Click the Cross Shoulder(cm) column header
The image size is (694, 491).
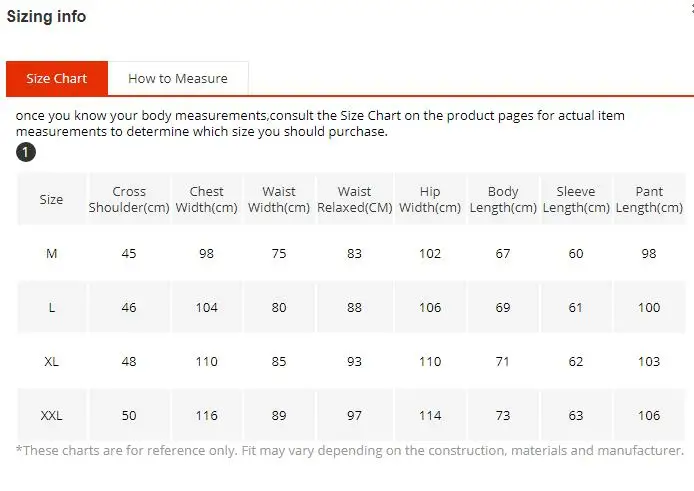tap(129, 199)
